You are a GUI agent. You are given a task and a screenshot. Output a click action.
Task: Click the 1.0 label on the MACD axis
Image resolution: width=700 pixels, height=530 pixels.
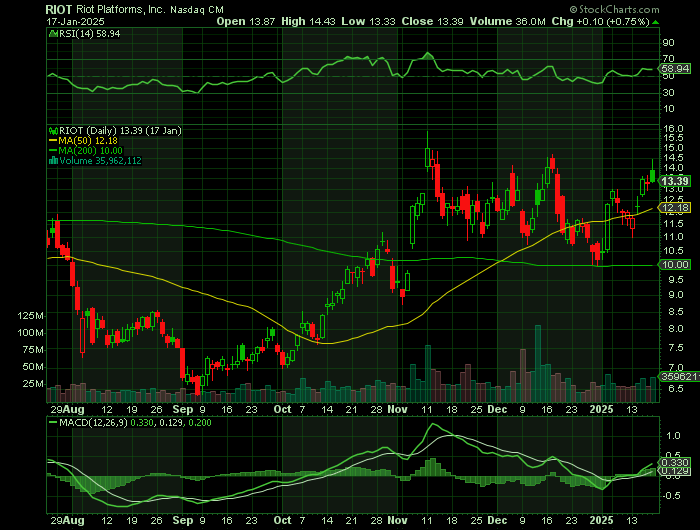point(674,436)
